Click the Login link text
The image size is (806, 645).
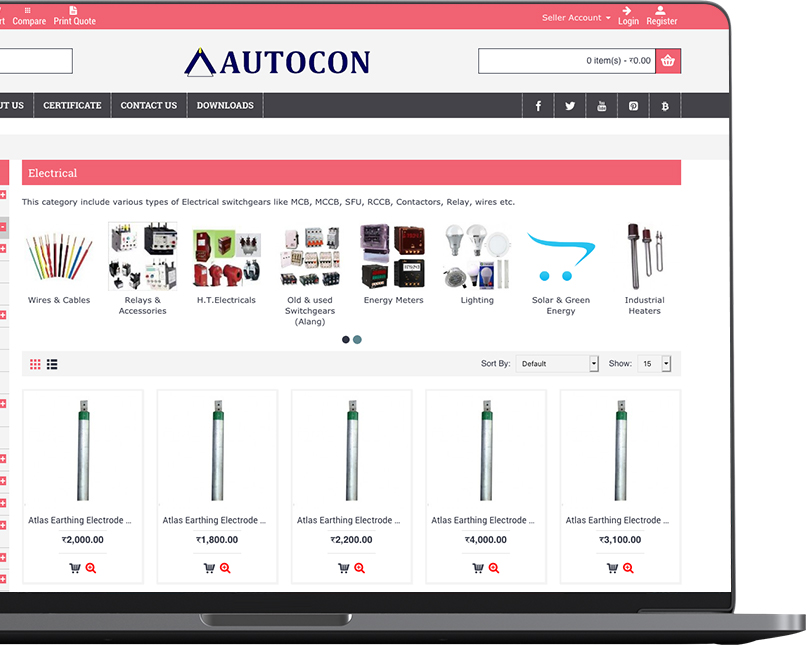click(628, 21)
